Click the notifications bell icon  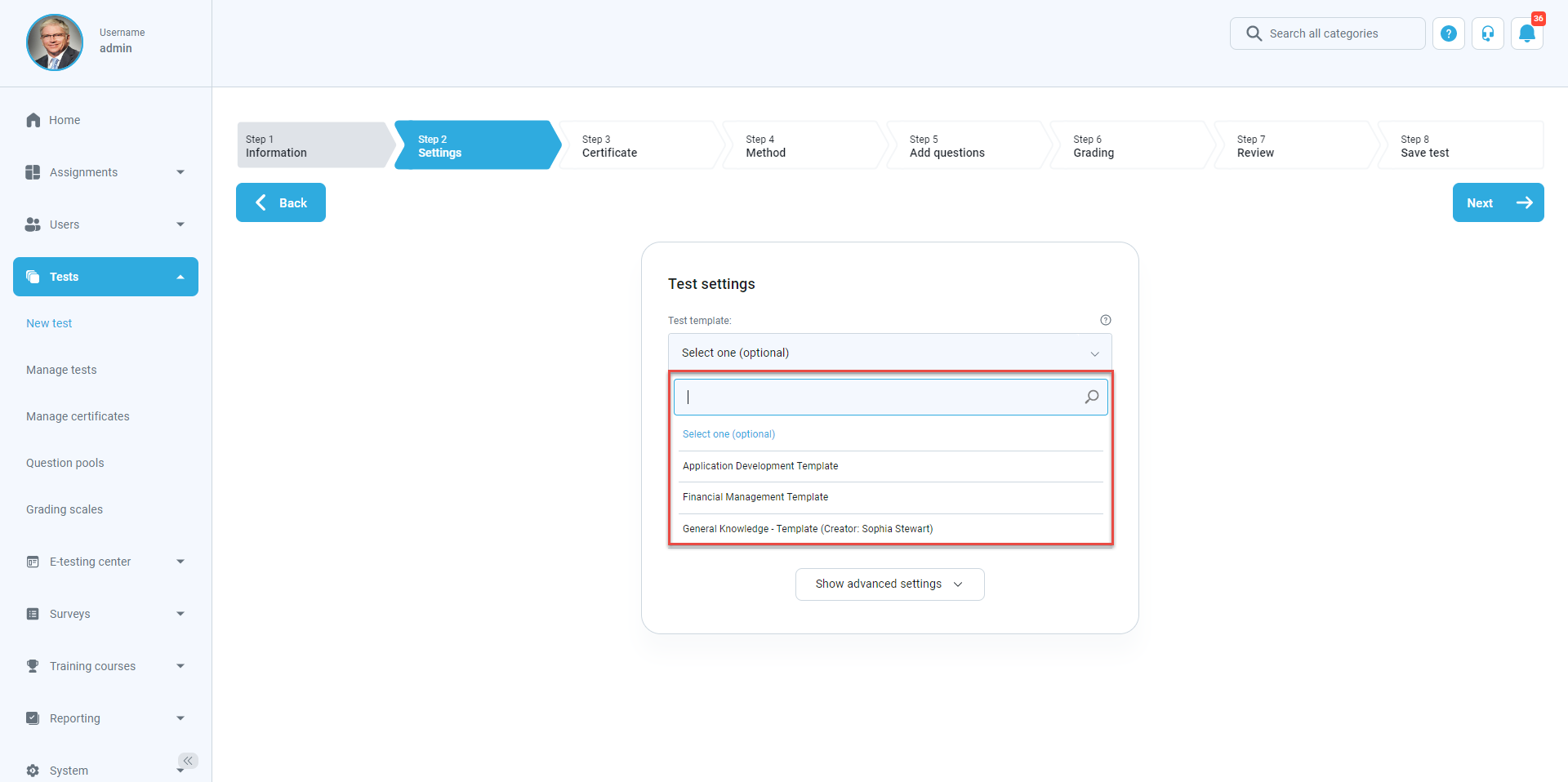(x=1526, y=34)
